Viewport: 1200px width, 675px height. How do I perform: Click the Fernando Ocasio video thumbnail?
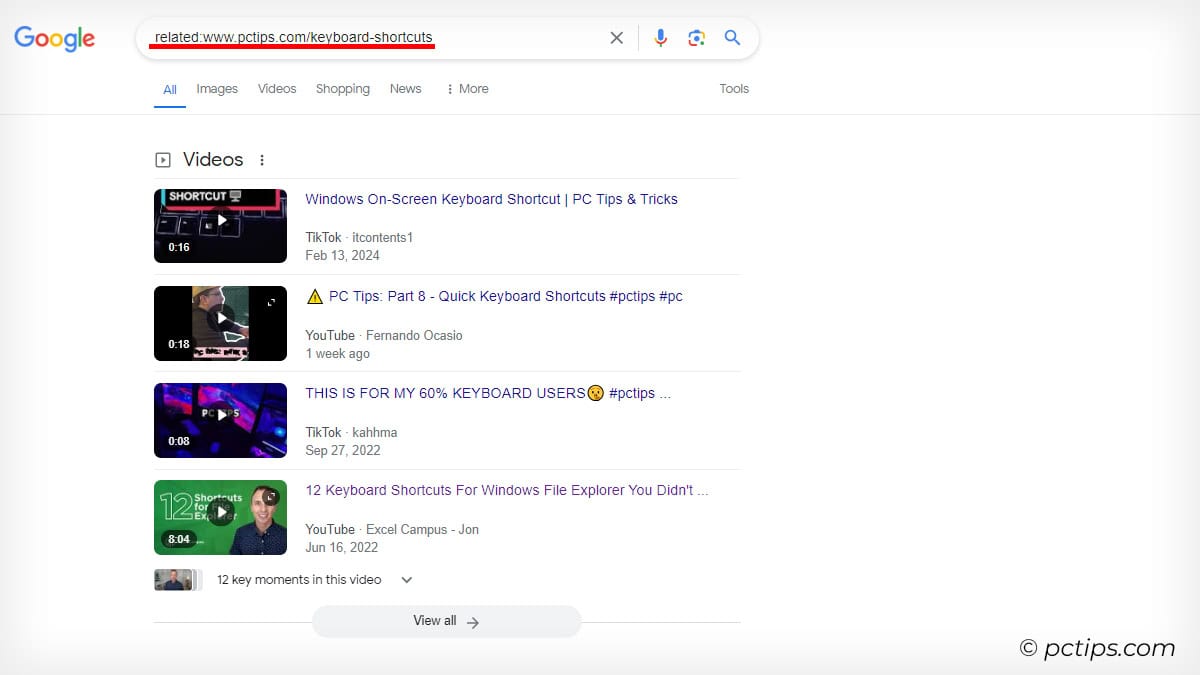tap(220, 323)
